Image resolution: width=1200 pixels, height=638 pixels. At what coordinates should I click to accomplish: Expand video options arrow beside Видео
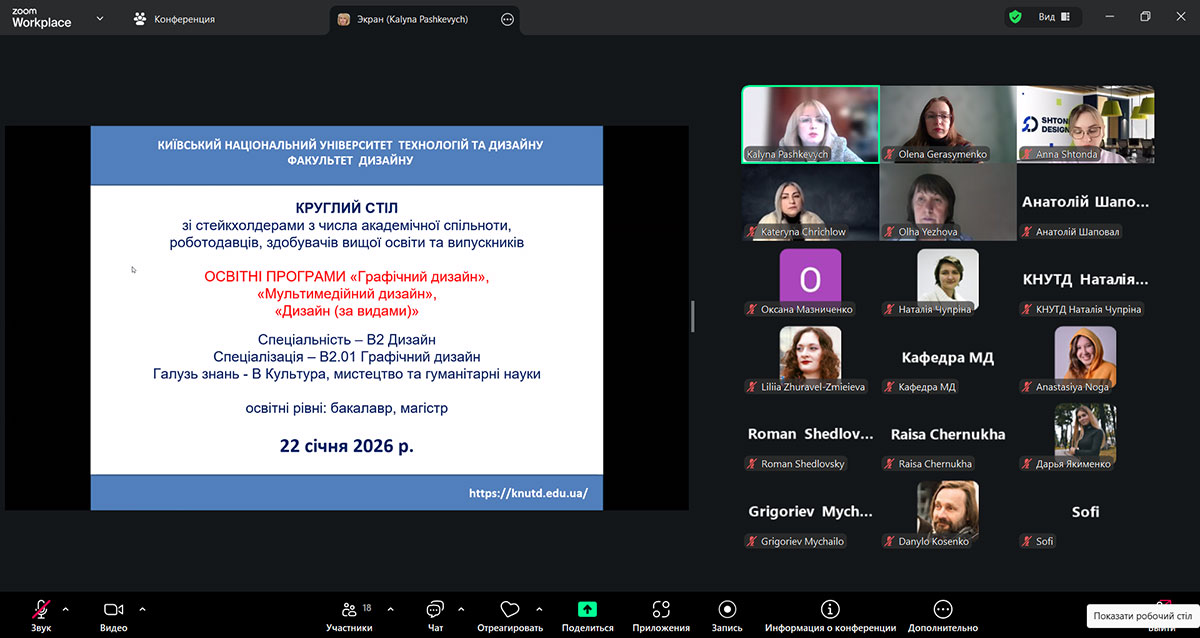pos(142,609)
